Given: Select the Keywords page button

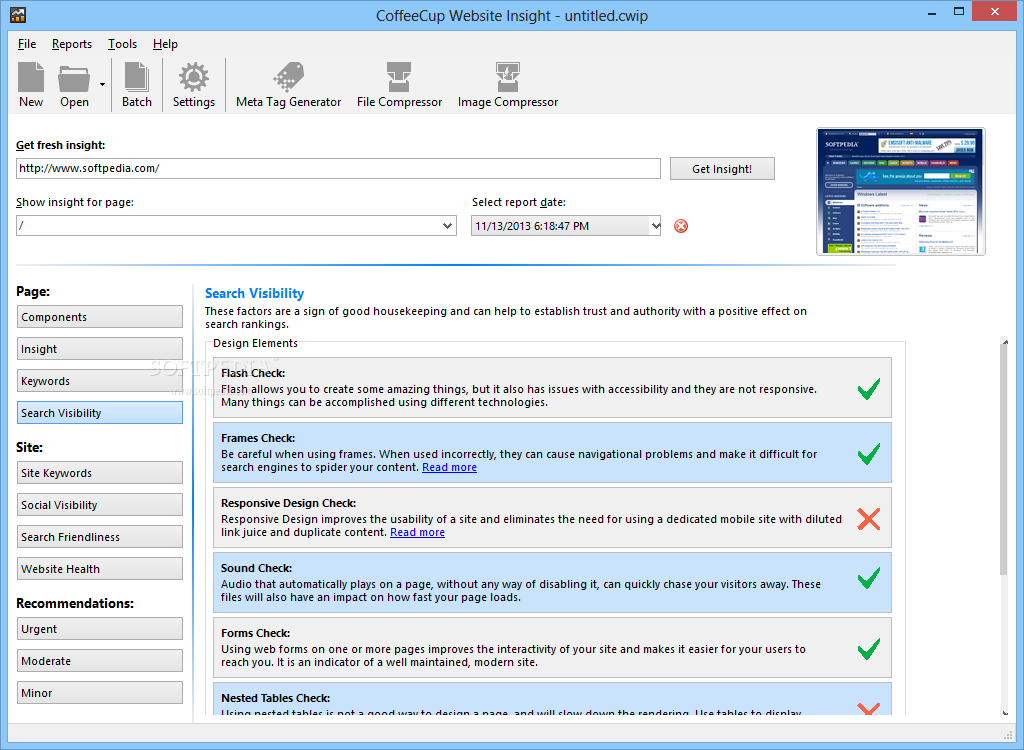Looking at the screenshot, I should [100, 381].
